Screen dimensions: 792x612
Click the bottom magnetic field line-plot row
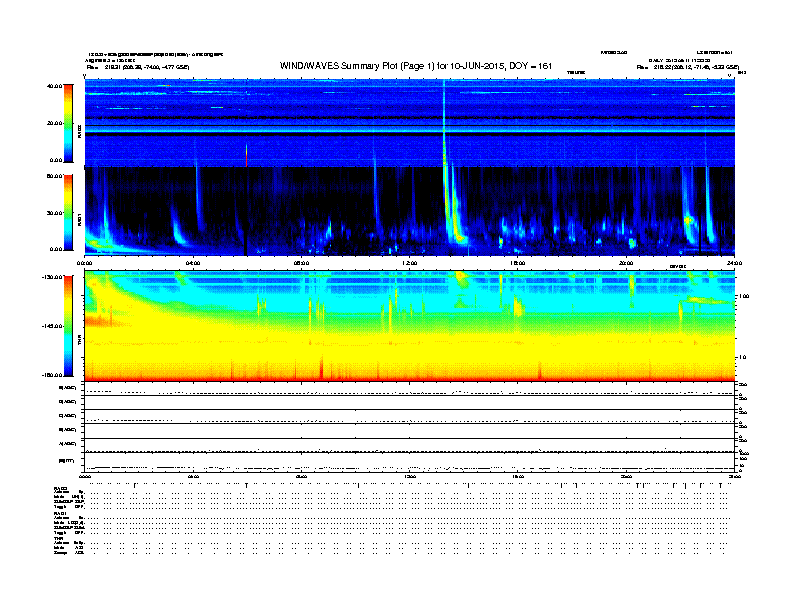pos(410,462)
